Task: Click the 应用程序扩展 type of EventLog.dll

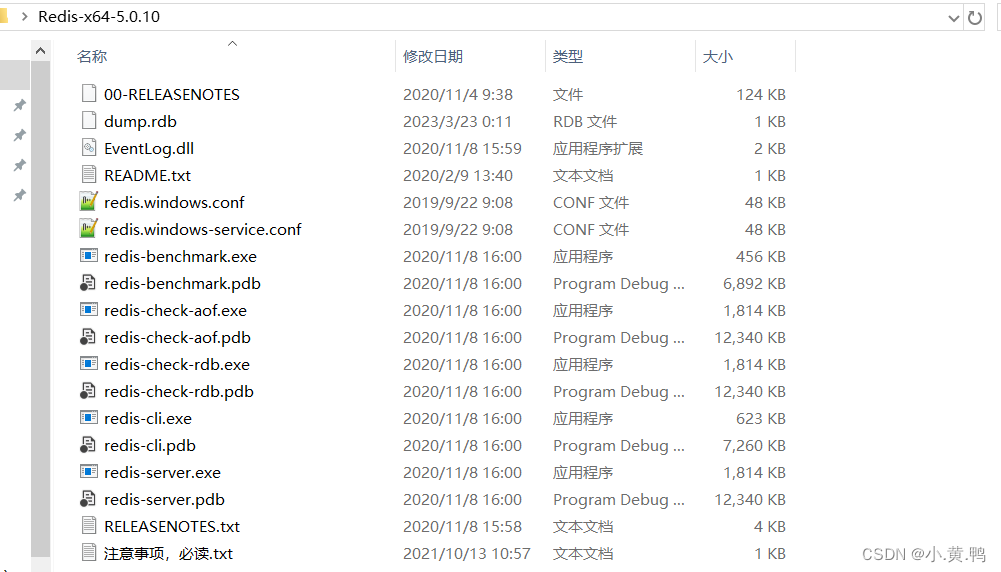Action: pos(598,148)
